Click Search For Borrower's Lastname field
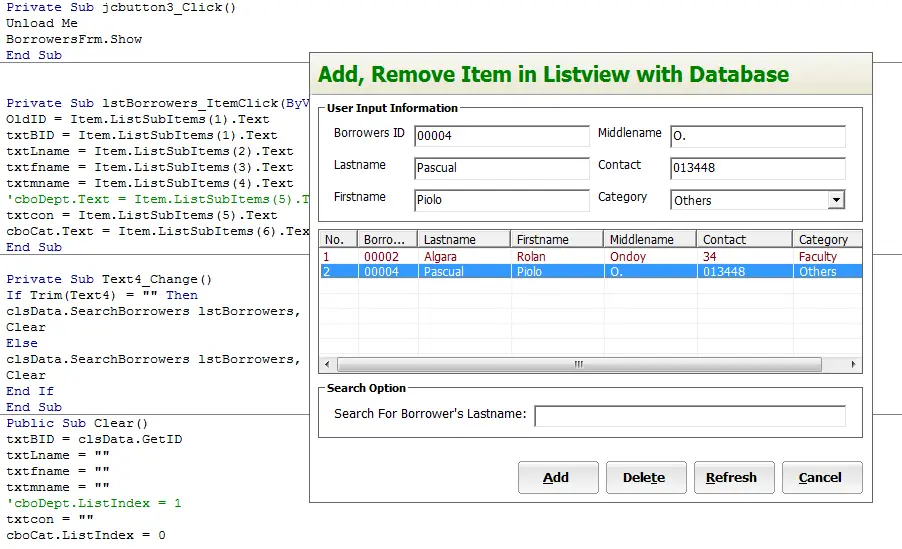The image size is (902, 549). point(690,415)
